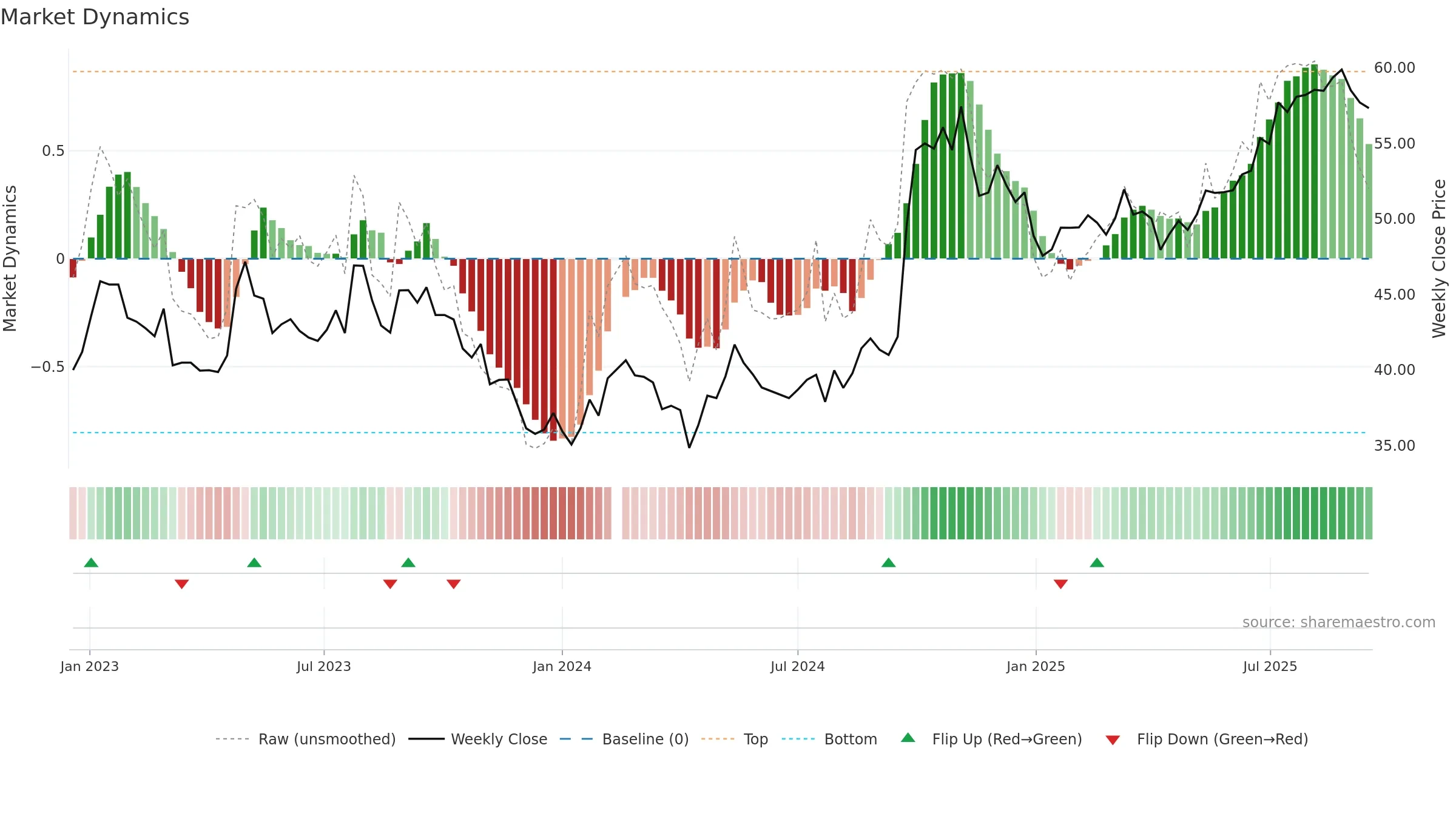Click the green triangle icon in the legend

click(908, 738)
